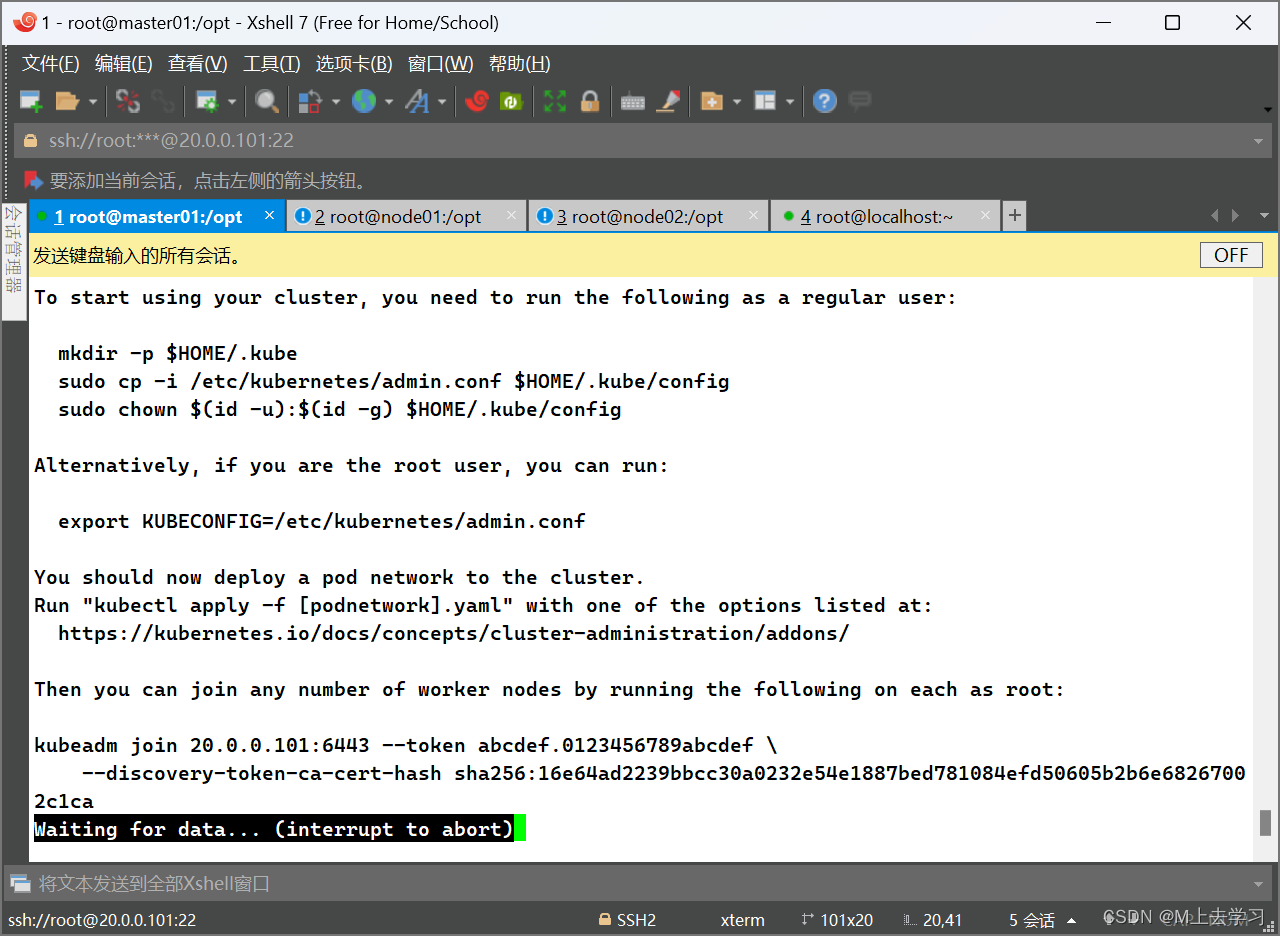Close the root@master01:/opt tab
Viewport: 1280px width, 936px height.
[269, 215]
